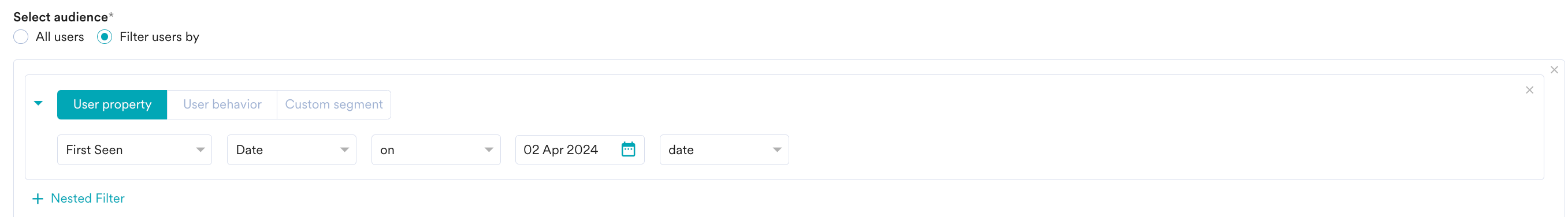Click the arrow in the 'date' dropdown
Screen dimensions: 1568x217
point(777,150)
